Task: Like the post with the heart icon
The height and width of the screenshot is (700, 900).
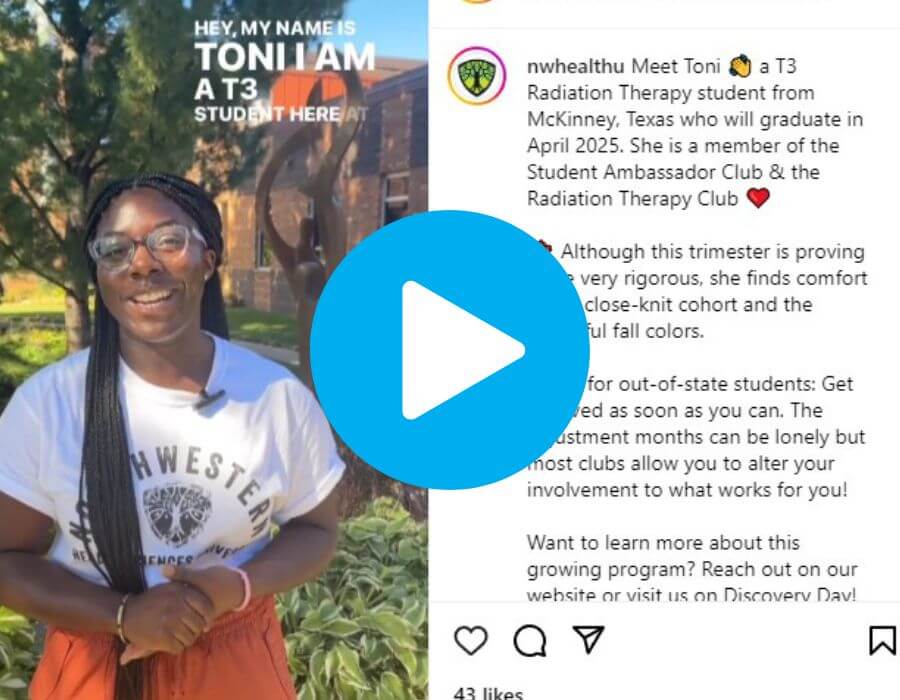Action: [471, 640]
